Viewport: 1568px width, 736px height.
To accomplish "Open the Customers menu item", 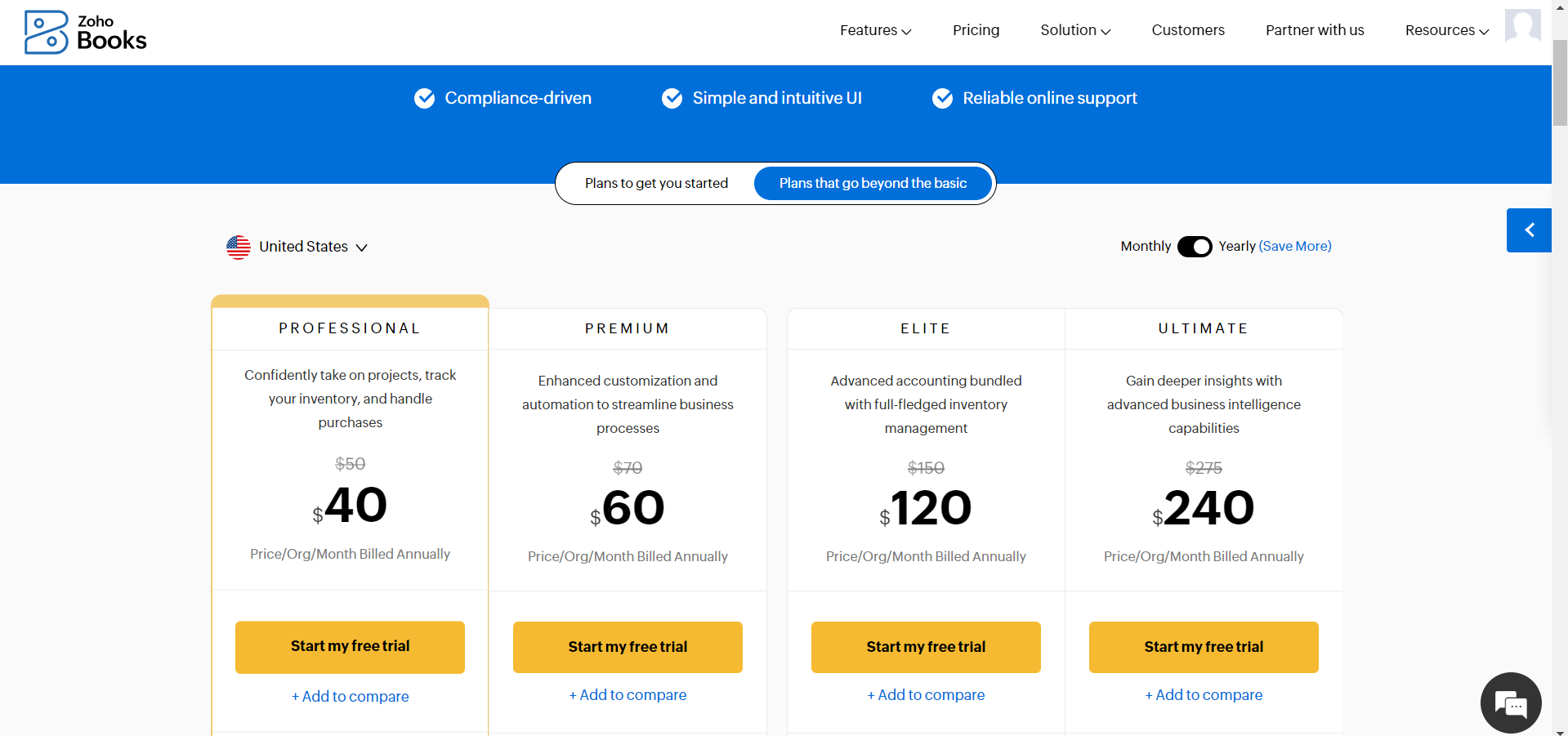I will pos(1188,30).
